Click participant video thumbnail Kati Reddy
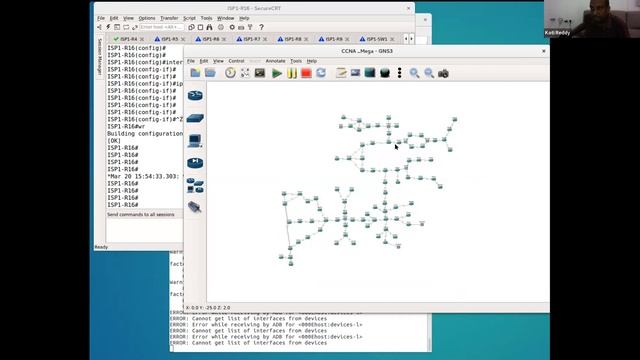Screen dimensions: 640x360 click(x=591, y=19)
